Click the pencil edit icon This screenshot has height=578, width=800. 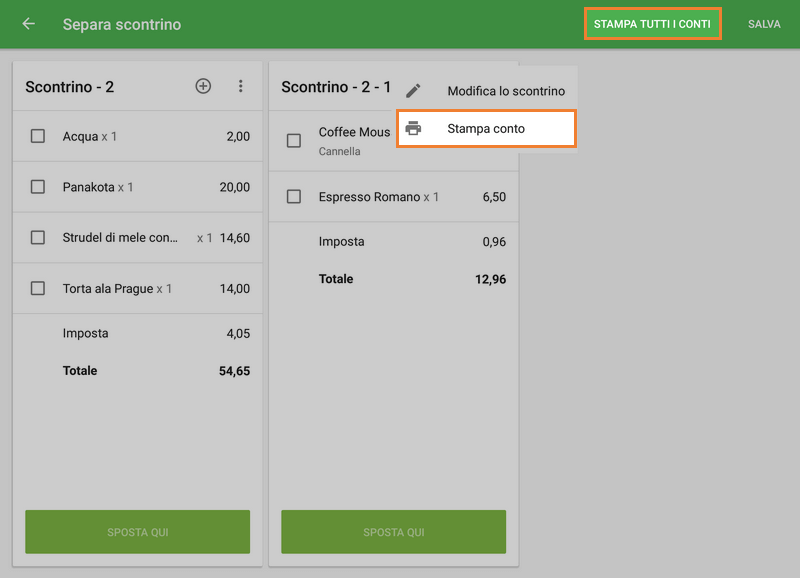(413, 91)
